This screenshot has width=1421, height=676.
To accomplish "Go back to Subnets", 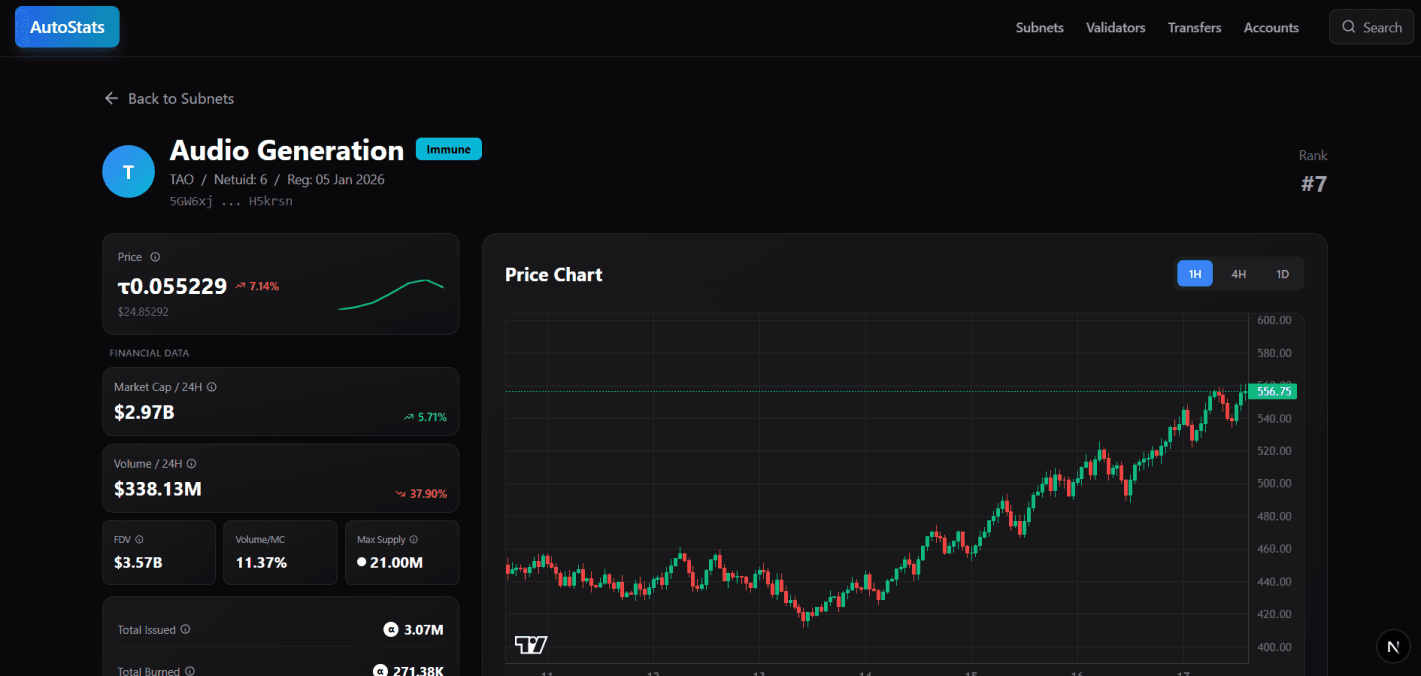I will 169,98.
